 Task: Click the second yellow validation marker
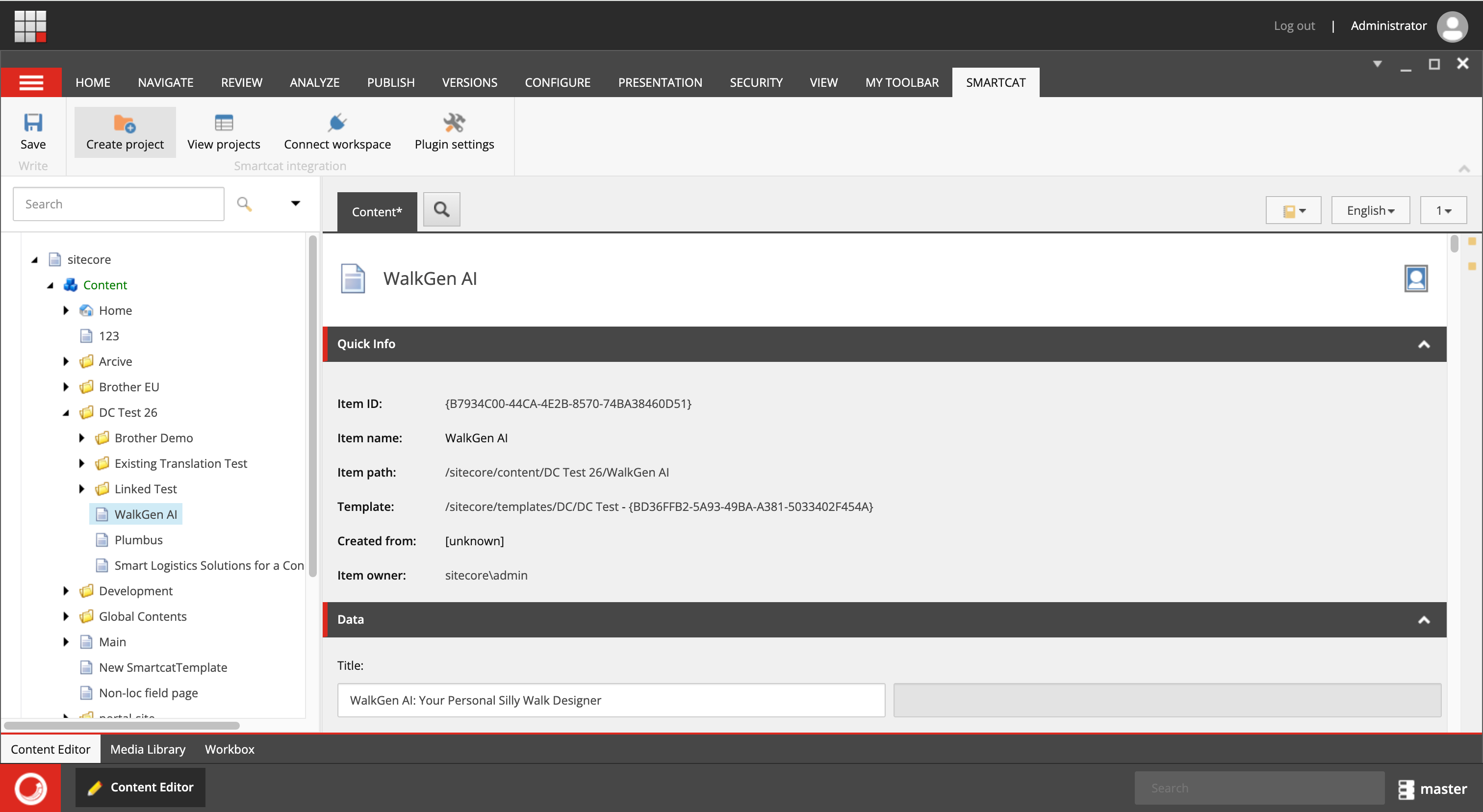(1472, 266)
